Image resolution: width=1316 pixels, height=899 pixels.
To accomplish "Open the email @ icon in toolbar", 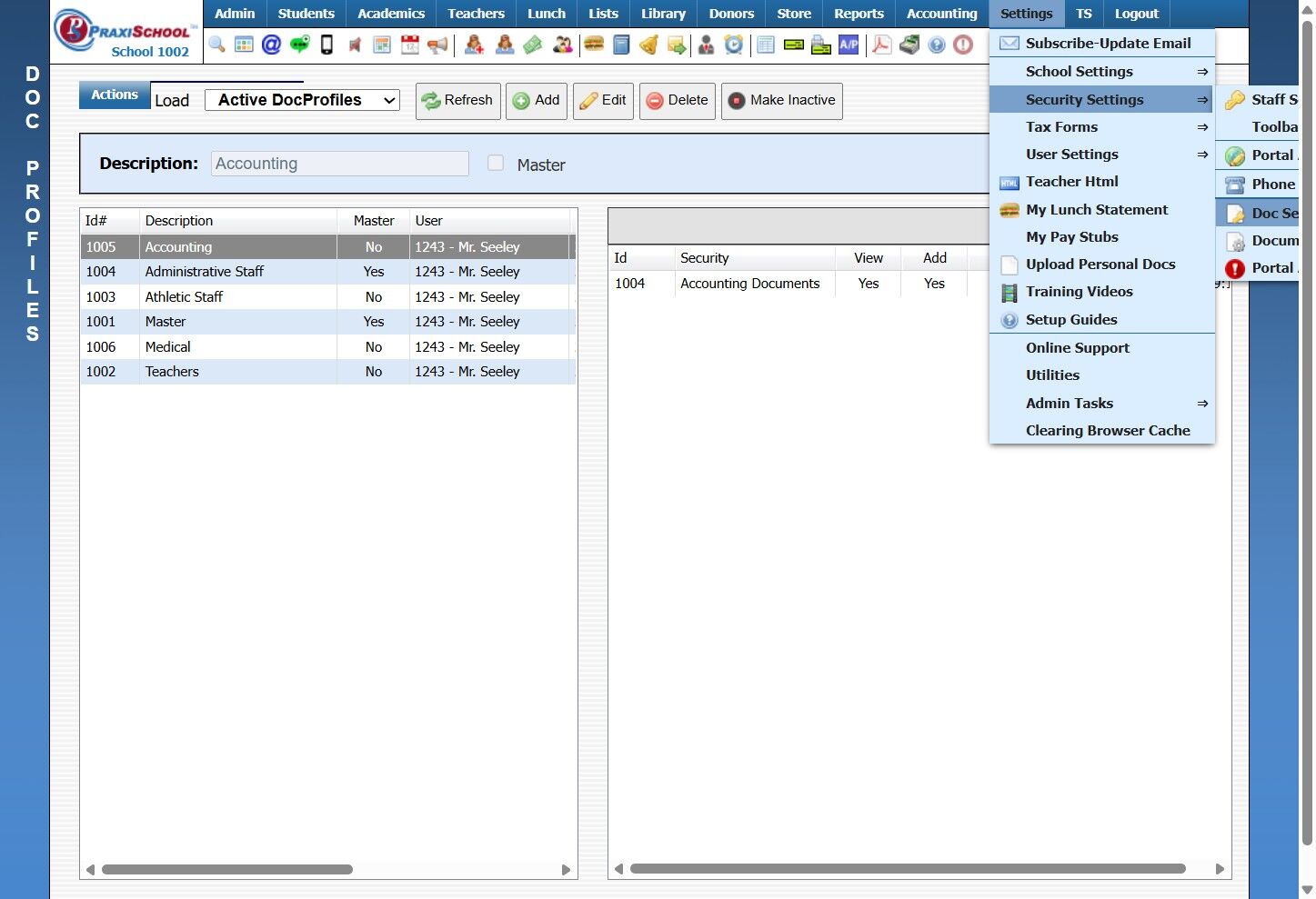I will (x=271, y=45).
